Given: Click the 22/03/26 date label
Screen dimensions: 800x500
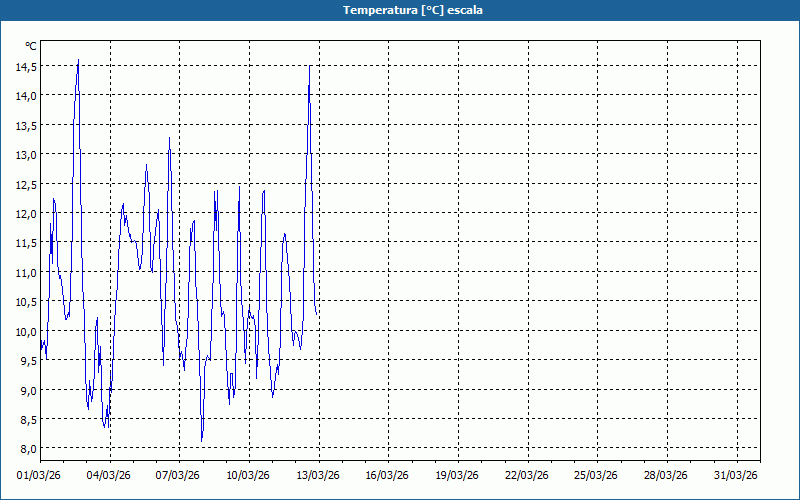Looking at the screenshot, I should [528, 475].
